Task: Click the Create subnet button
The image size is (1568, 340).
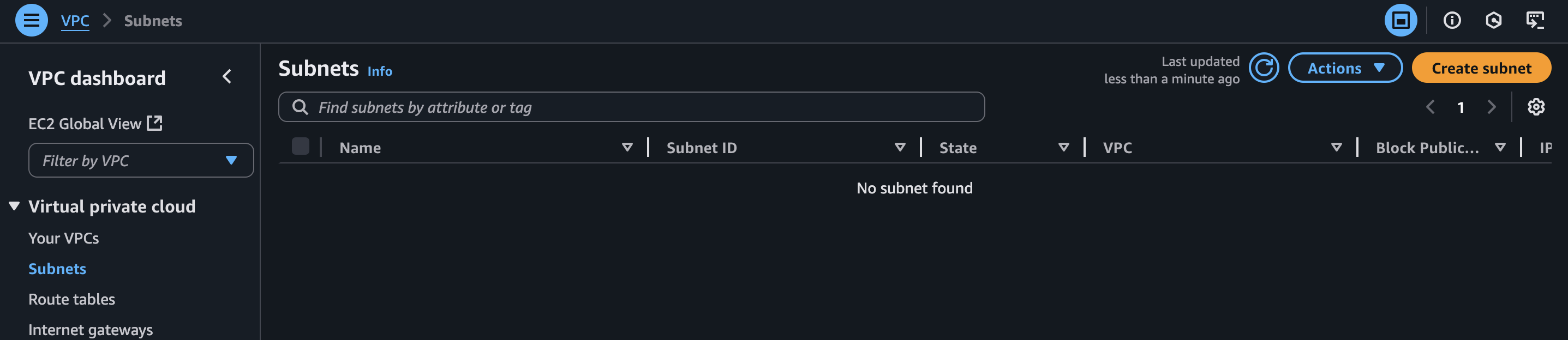Action: coord(1481,68)
